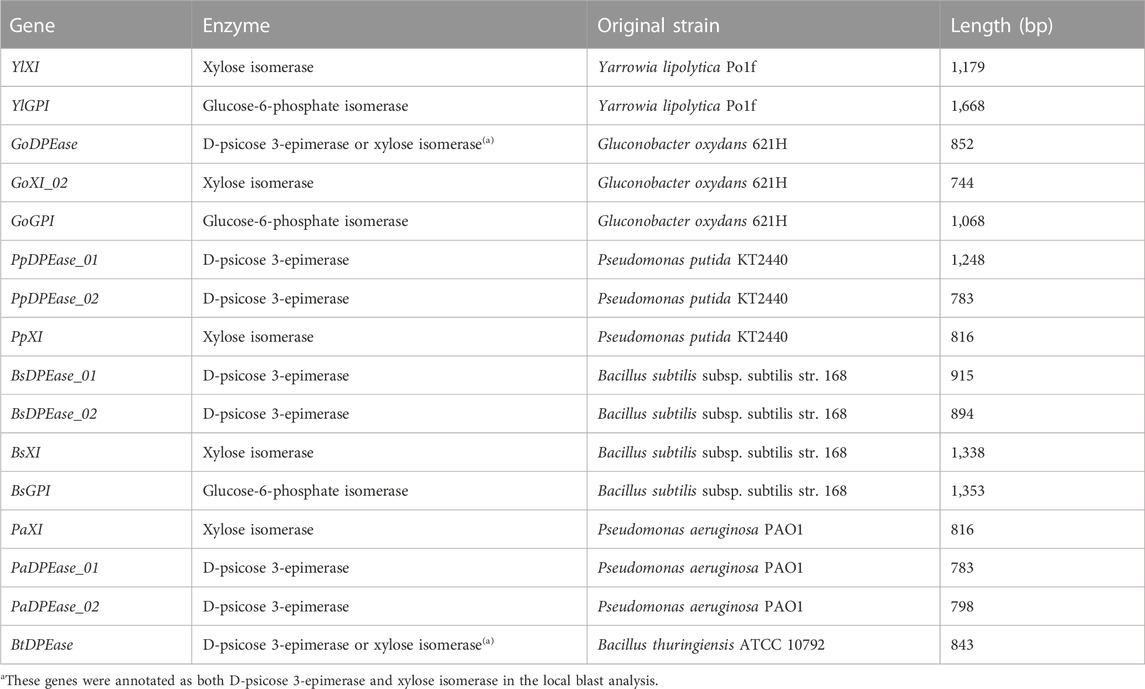1145x689 pixels.
Task: Click the footnote text below the table
Action: coord(329,681)
